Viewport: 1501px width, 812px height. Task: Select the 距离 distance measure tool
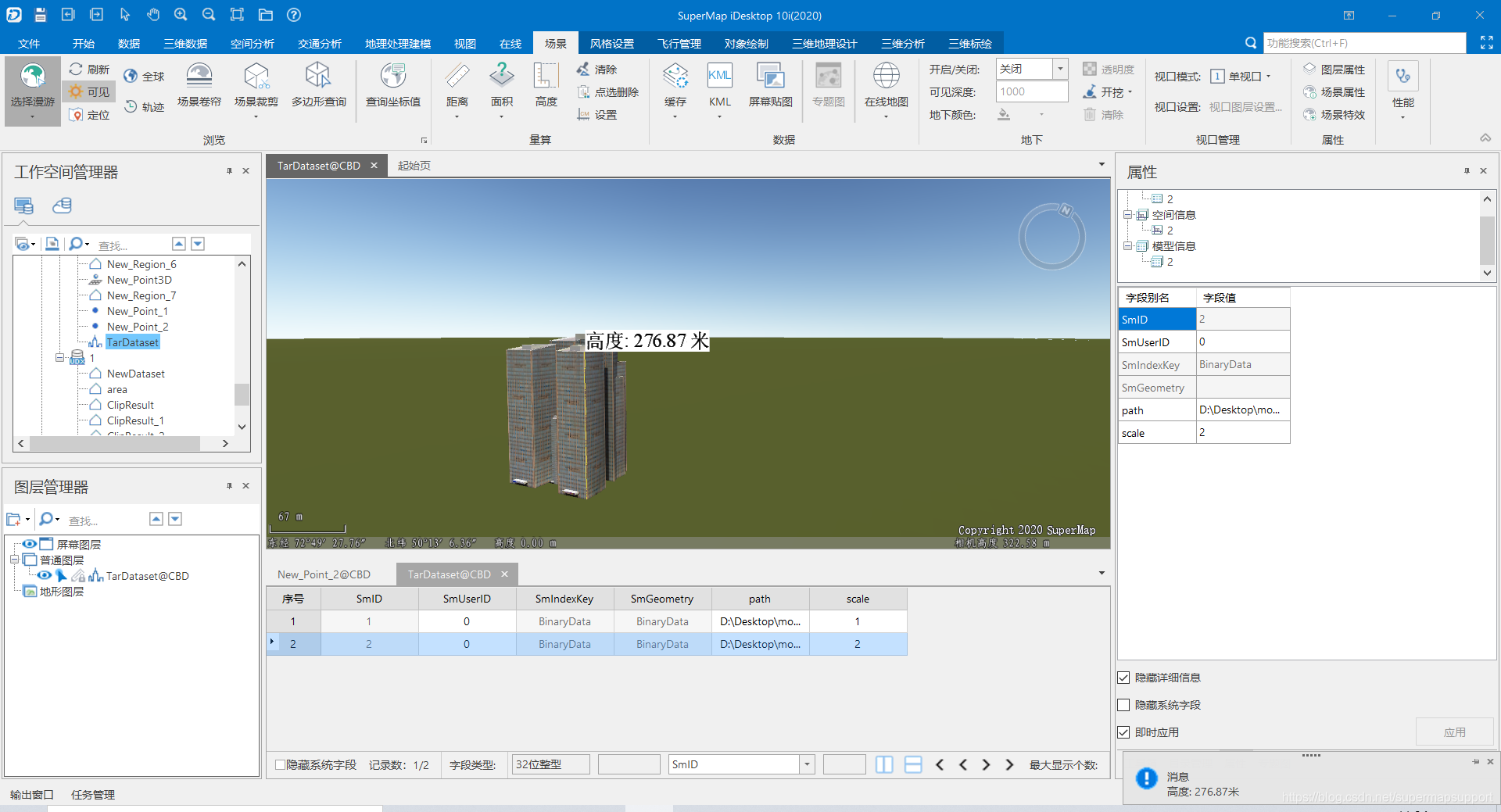(457, 89)
